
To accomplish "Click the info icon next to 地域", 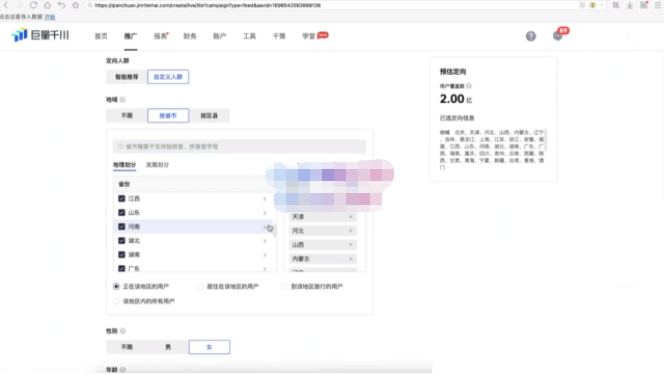I will (123, 100).
